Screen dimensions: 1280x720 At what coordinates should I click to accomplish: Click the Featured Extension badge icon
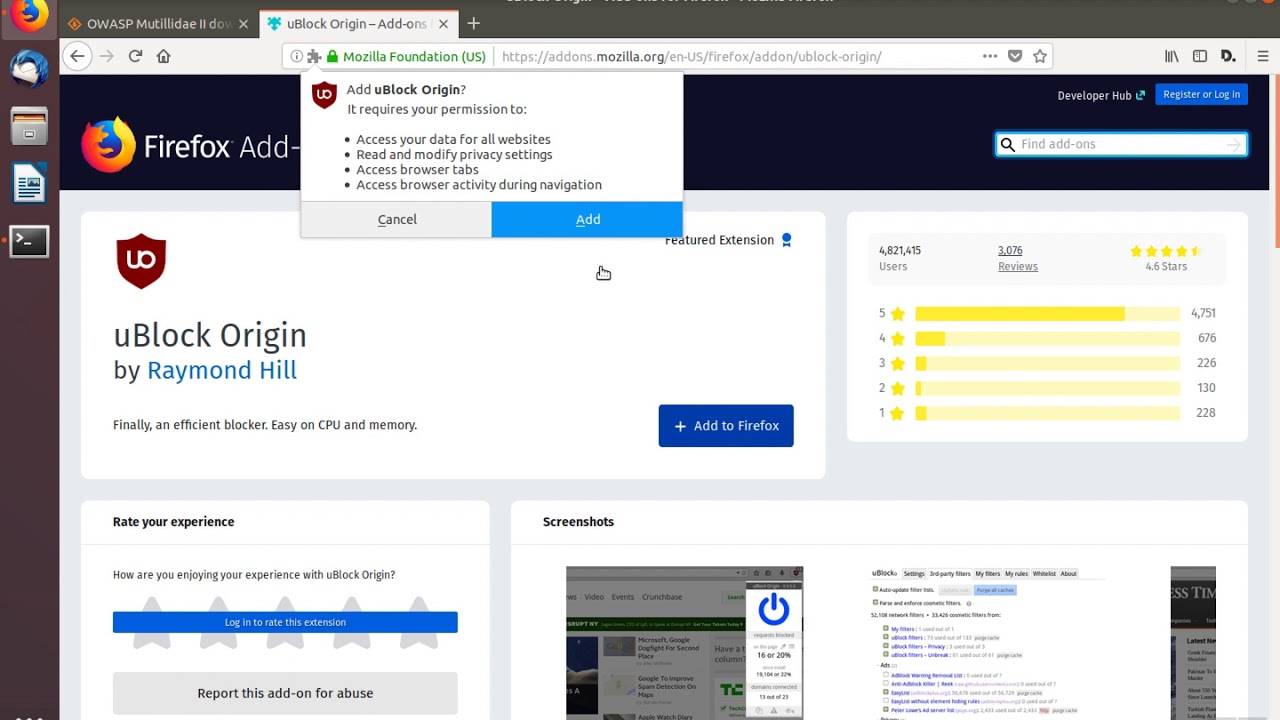786,240
